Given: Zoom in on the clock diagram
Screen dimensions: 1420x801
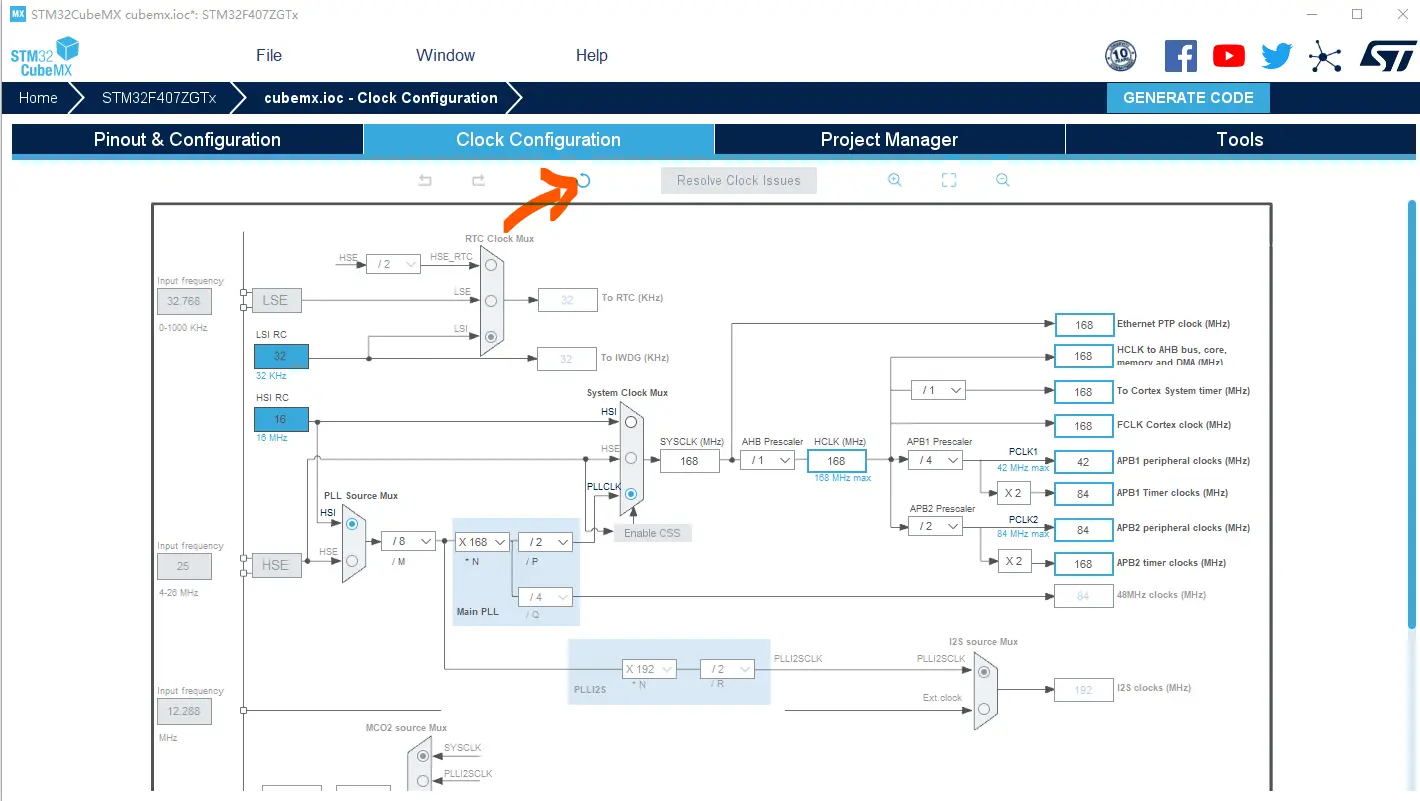Looking at the screenshot, I should pyautogui.click(x=895, y=180).
